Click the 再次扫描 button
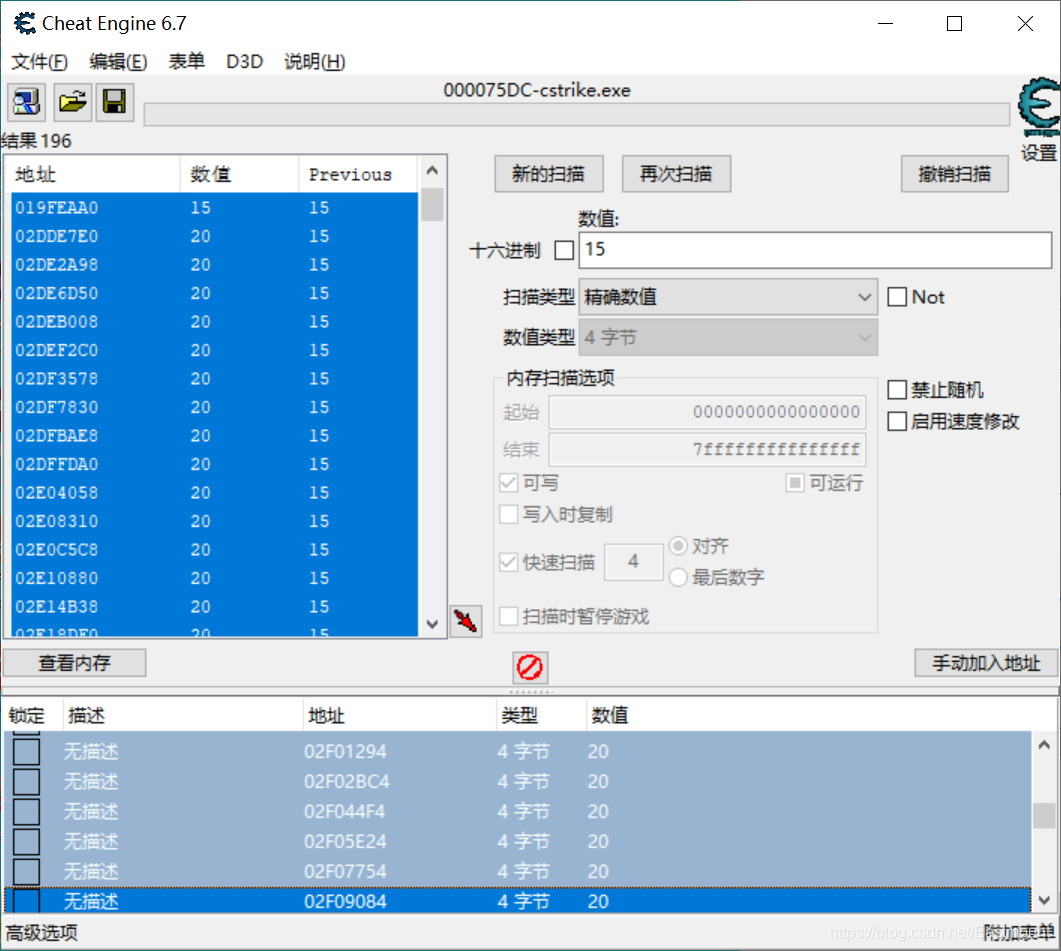This screenshot has width=1061, height=951. (x=676, y=174)
